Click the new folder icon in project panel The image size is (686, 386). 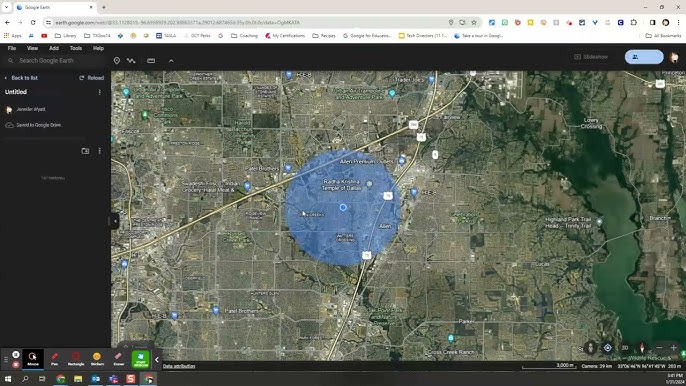click(85, 151)
